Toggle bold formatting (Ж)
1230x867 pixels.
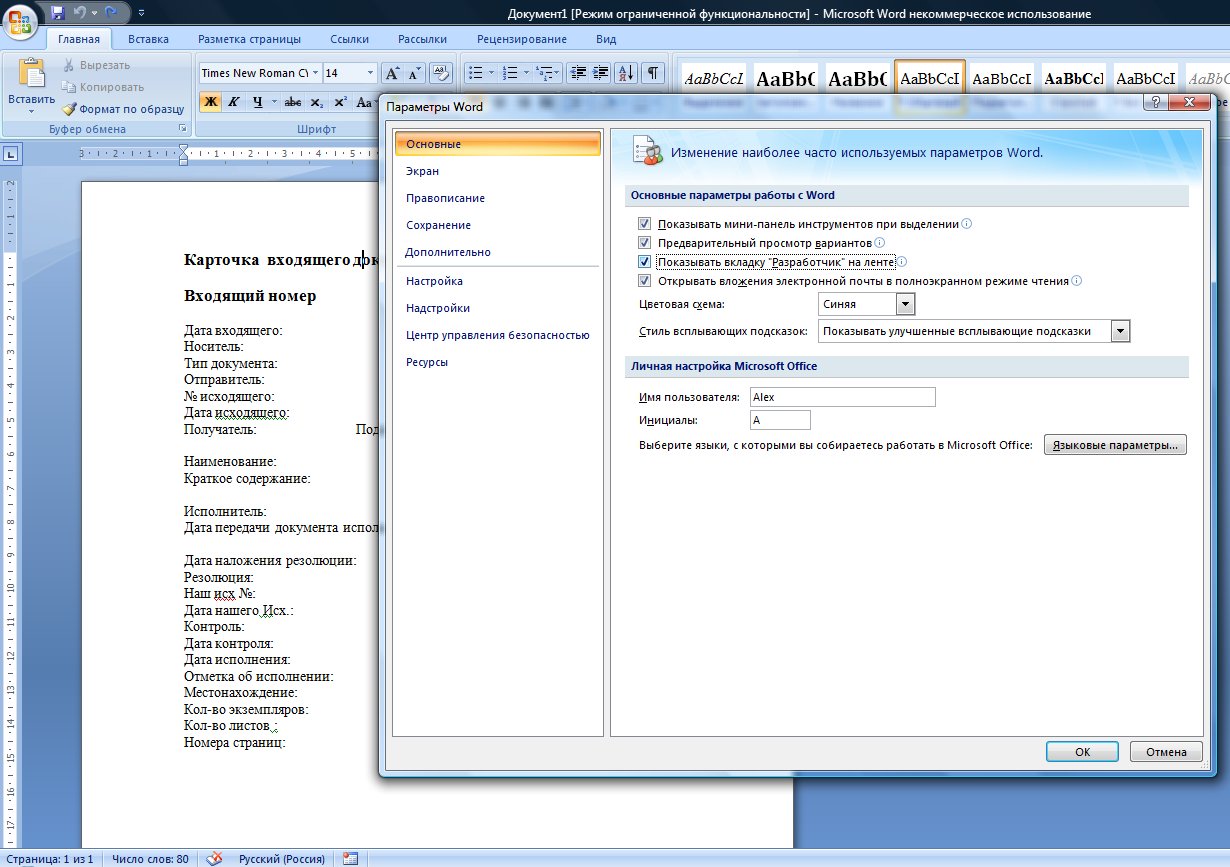coord(210,102)
